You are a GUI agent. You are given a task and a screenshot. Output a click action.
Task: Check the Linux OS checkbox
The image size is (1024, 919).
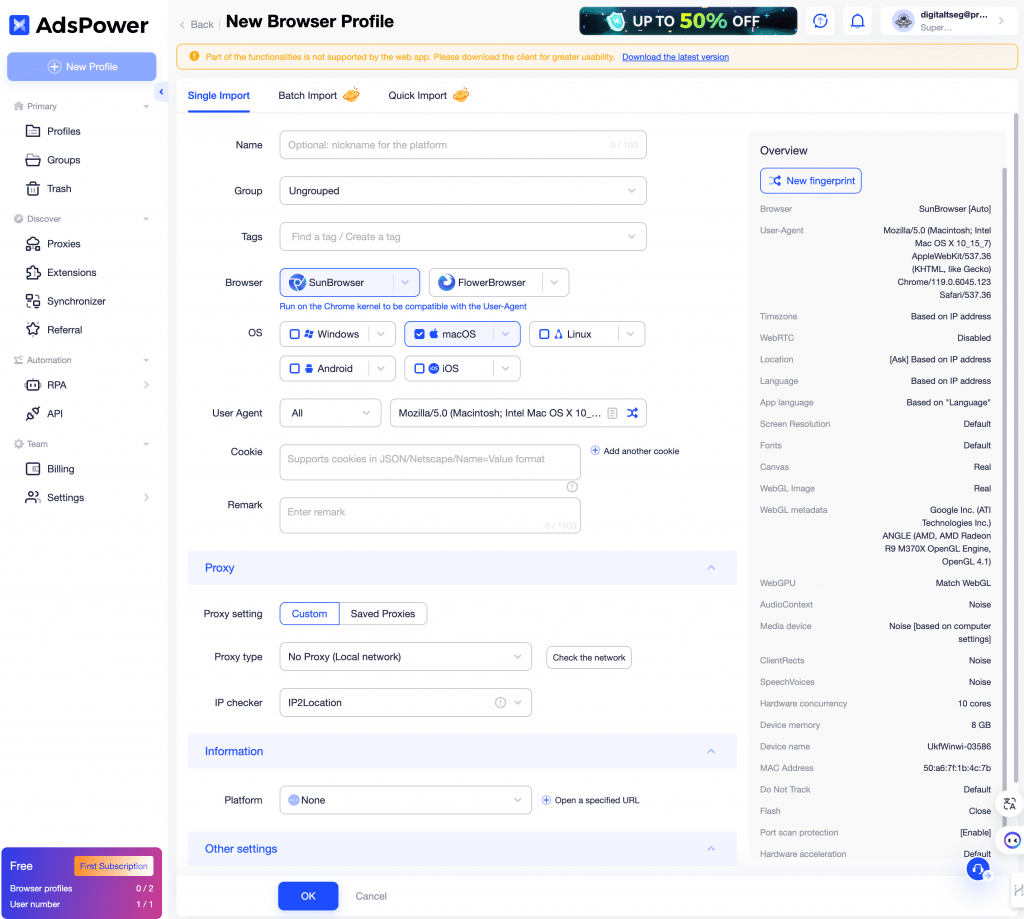(x=544, y=334)
